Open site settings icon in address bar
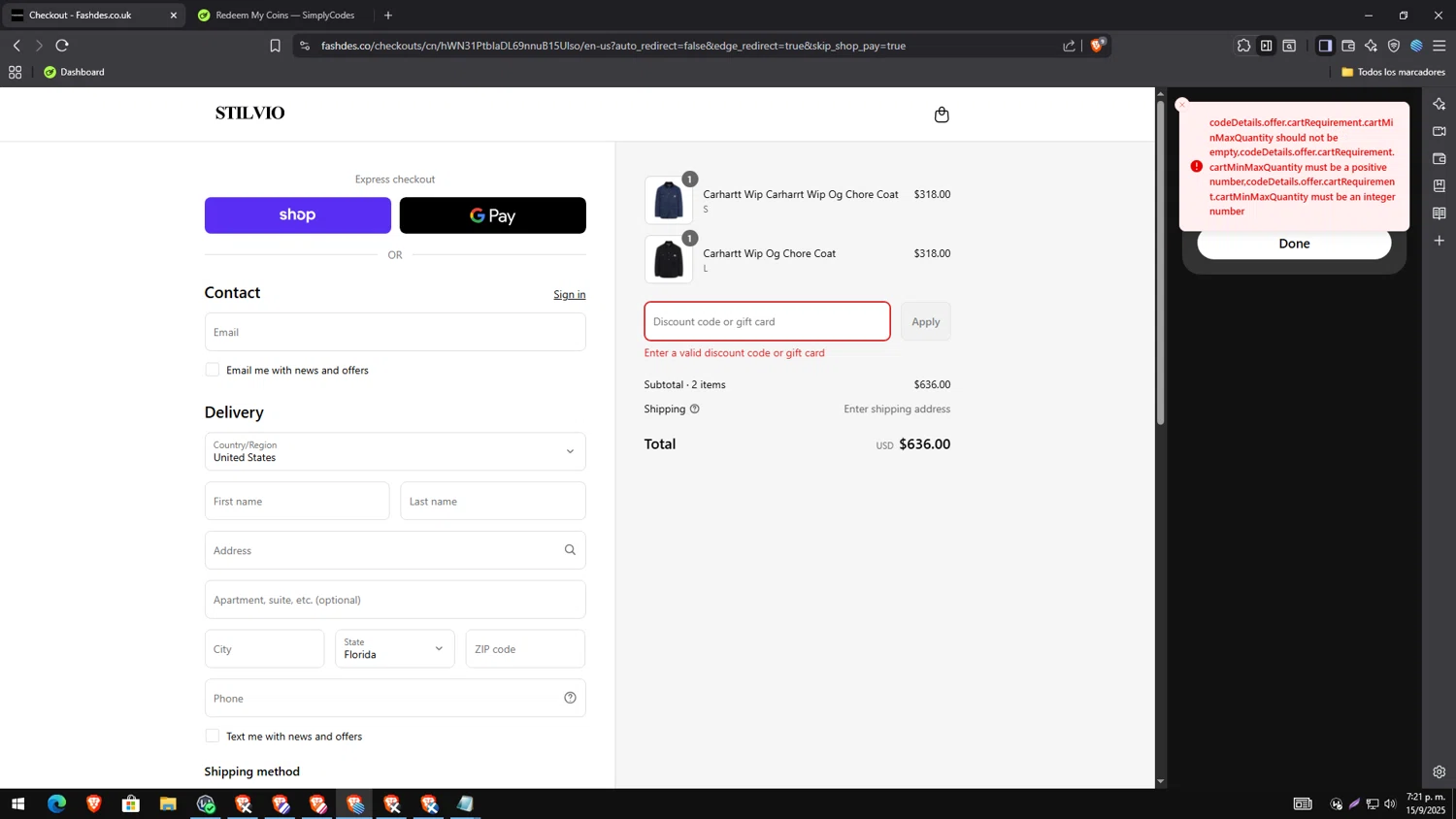This screenshot has width=1456, height=819. (305, 46)
